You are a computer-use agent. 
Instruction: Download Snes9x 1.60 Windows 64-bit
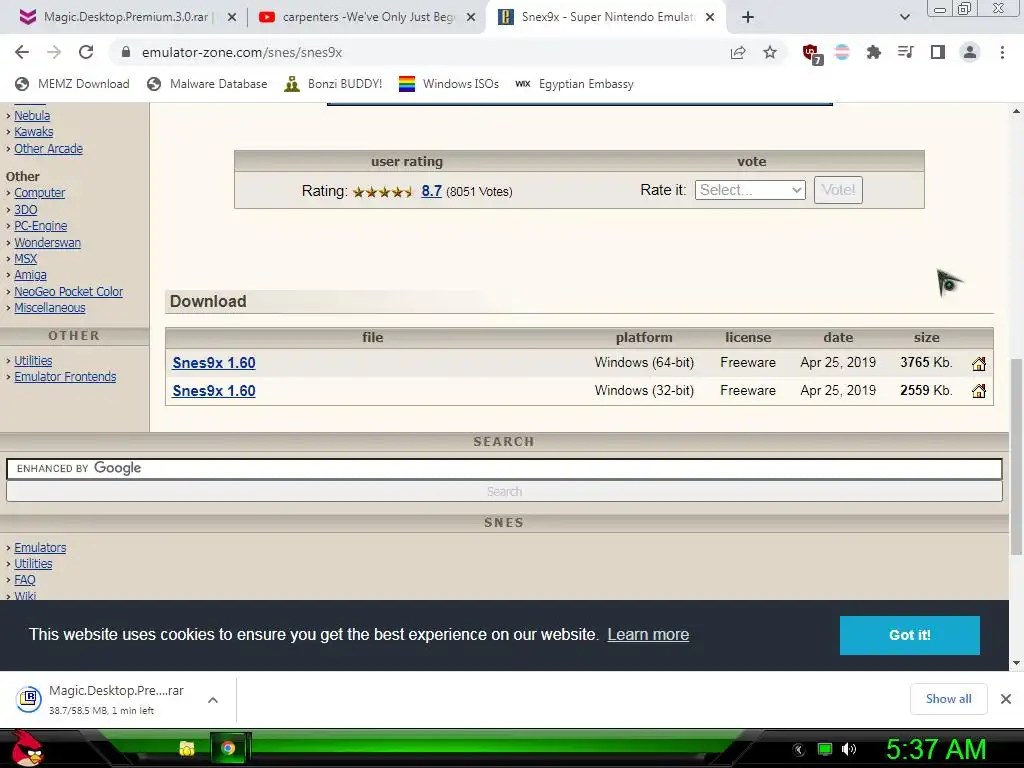click(x=214, y=363)
